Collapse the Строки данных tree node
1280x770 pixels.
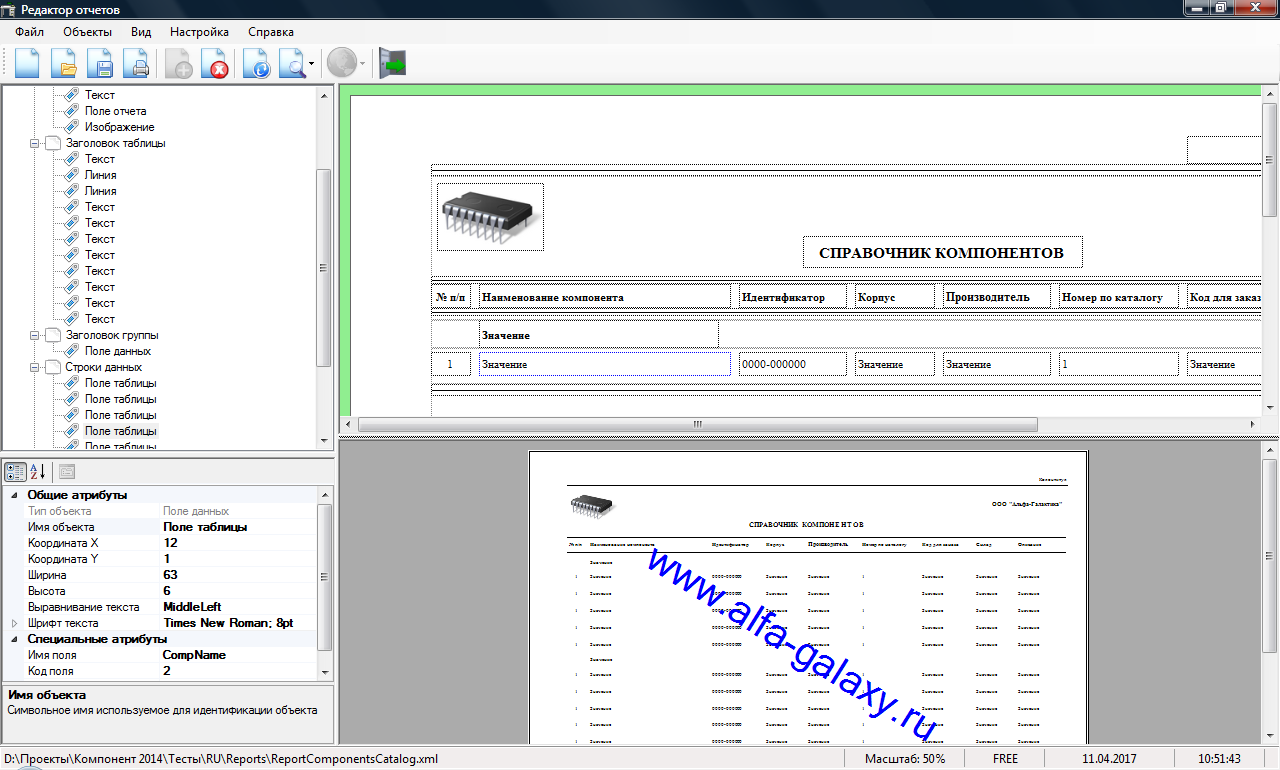(x=35, y=367)
